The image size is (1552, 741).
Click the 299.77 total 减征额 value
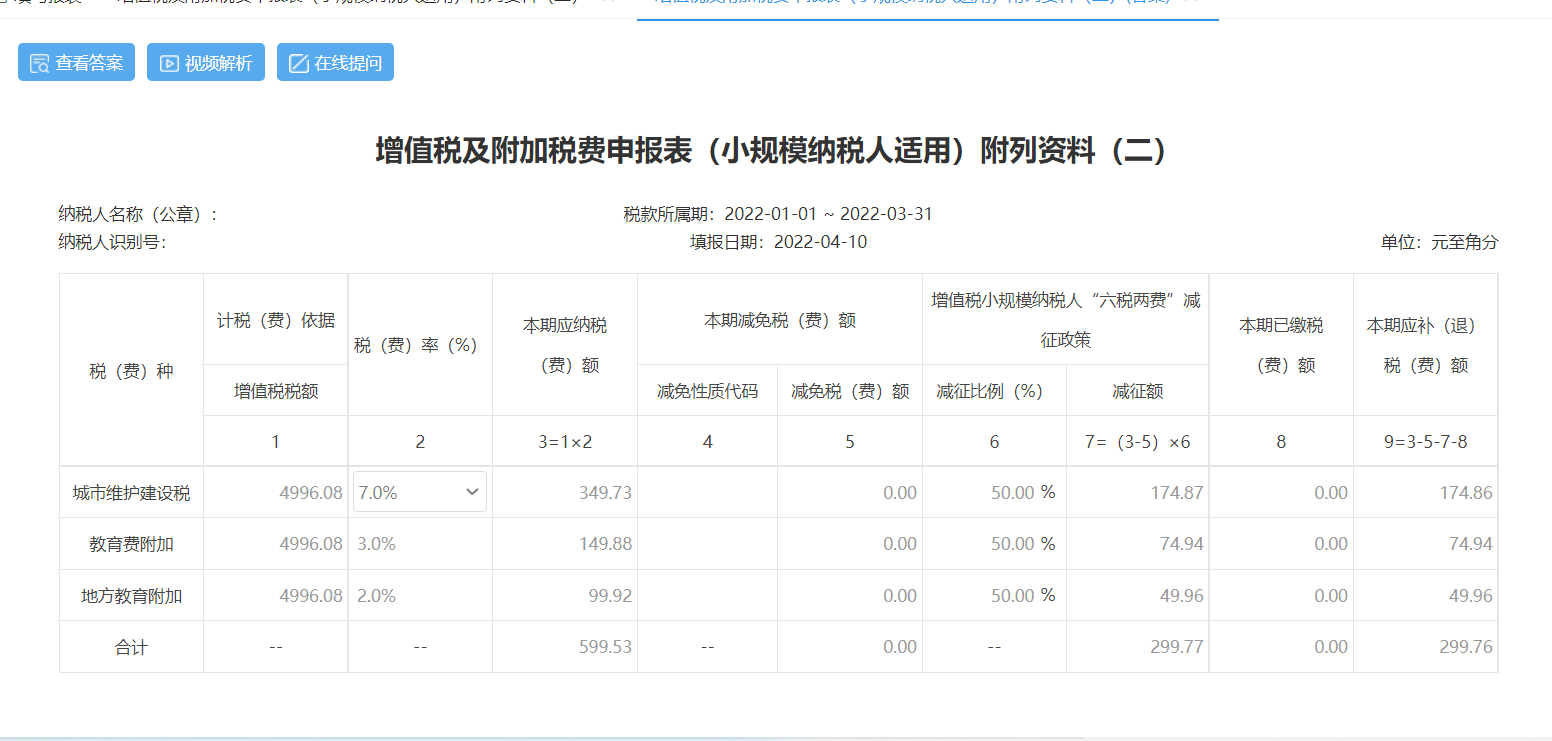1177,647
